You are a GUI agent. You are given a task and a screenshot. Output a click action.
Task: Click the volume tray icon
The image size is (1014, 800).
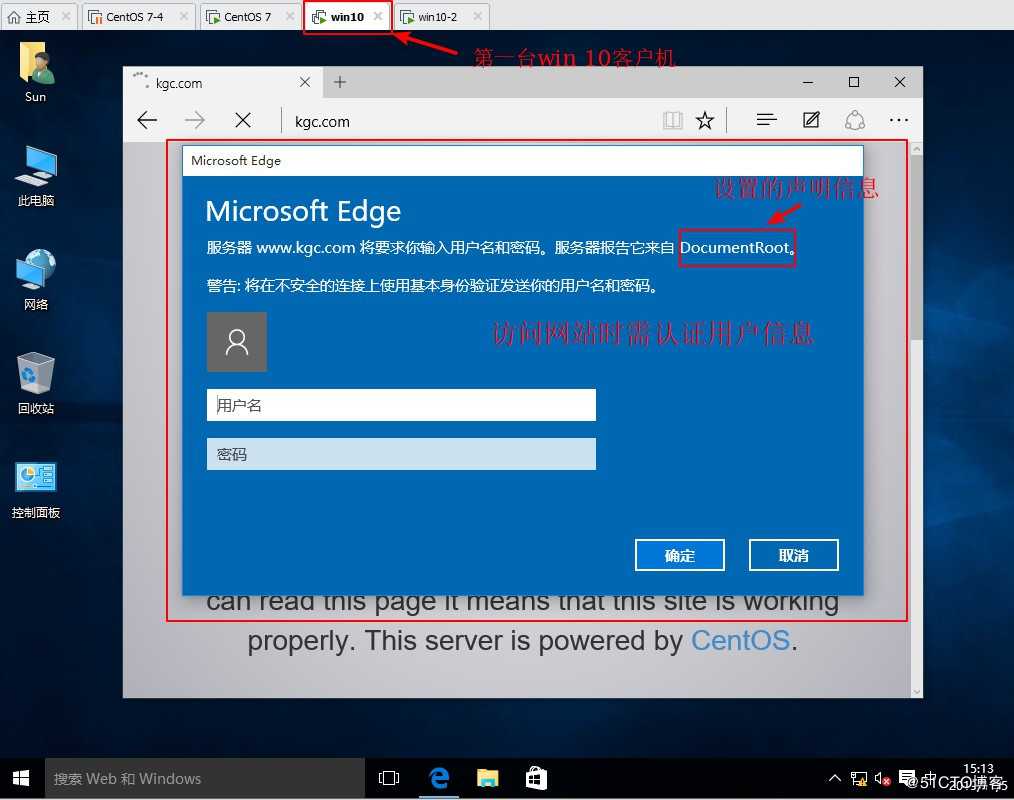click(x=882, y=779)
